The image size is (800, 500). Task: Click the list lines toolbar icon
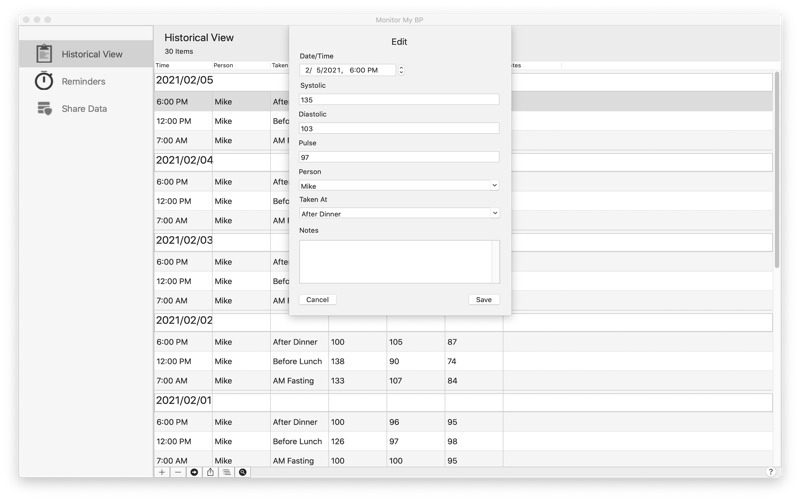pos(227,472)
